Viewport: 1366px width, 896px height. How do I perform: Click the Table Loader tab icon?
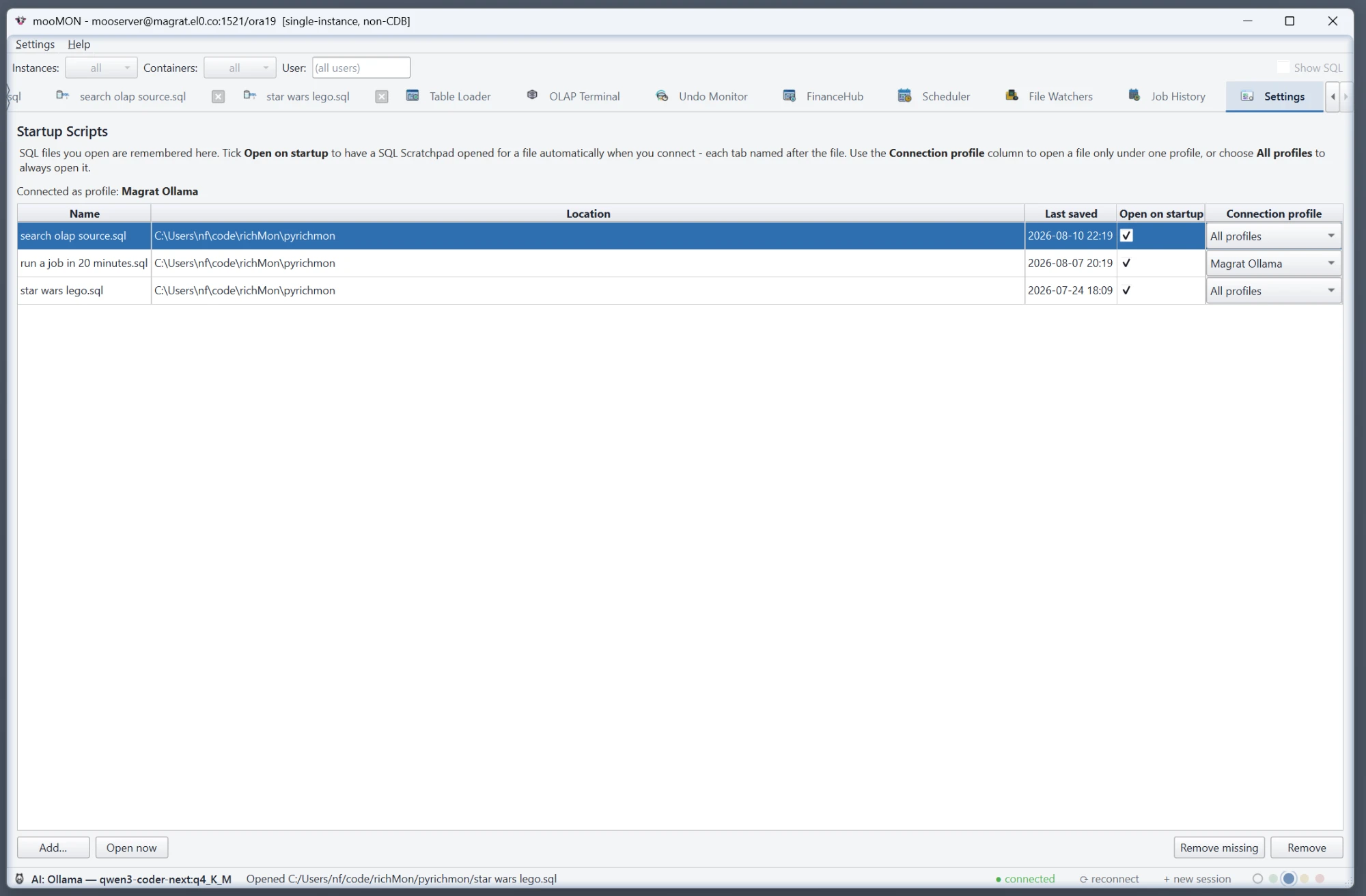click(413, 96)
